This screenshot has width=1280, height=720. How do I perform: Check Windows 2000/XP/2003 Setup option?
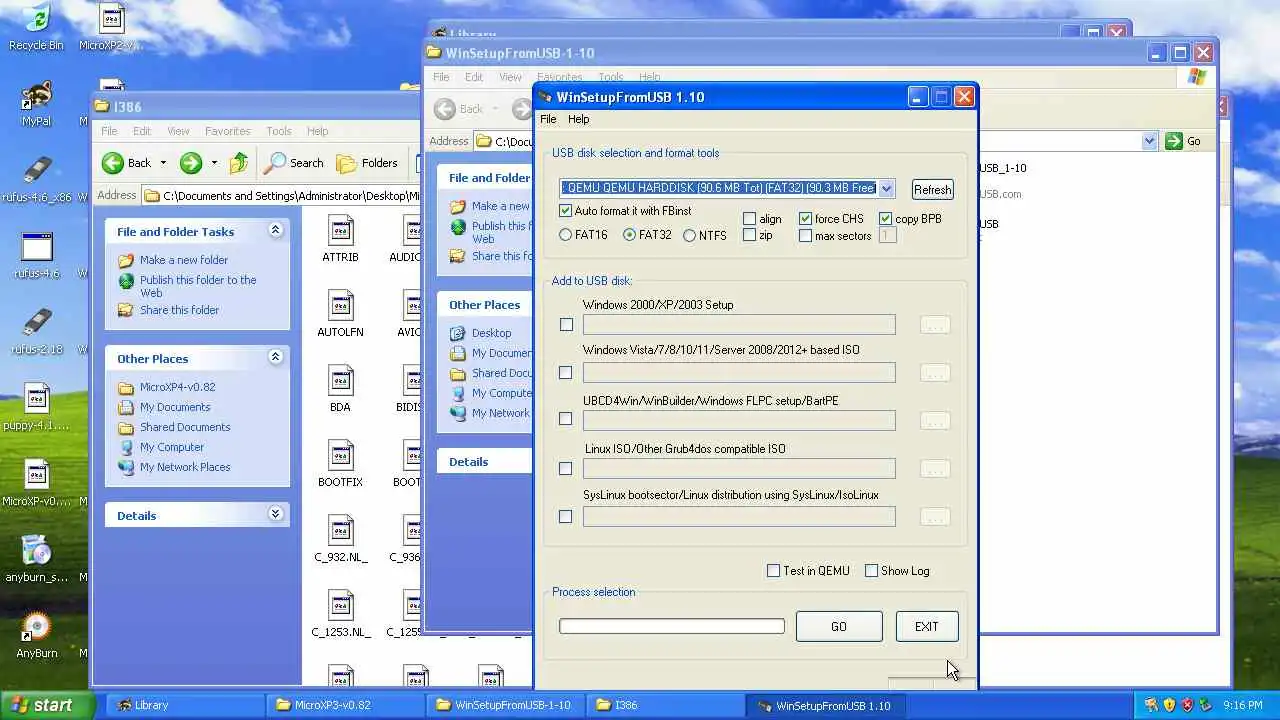tap(566, 324)
